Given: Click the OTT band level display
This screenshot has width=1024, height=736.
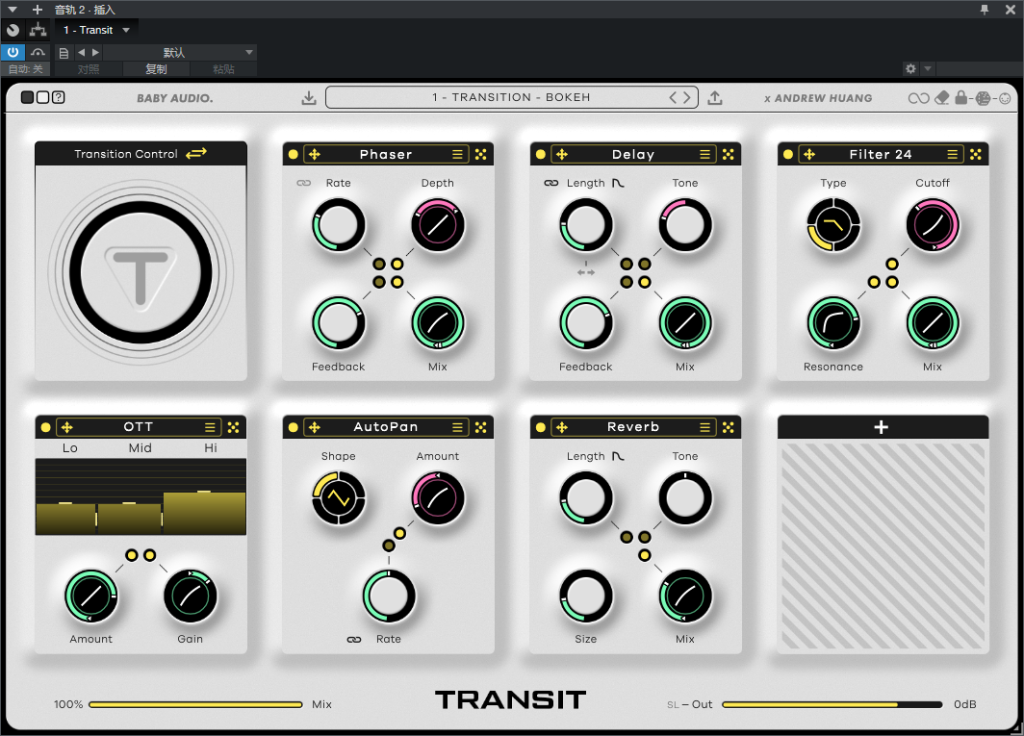Looking at the screenshot, I should 140,497.
